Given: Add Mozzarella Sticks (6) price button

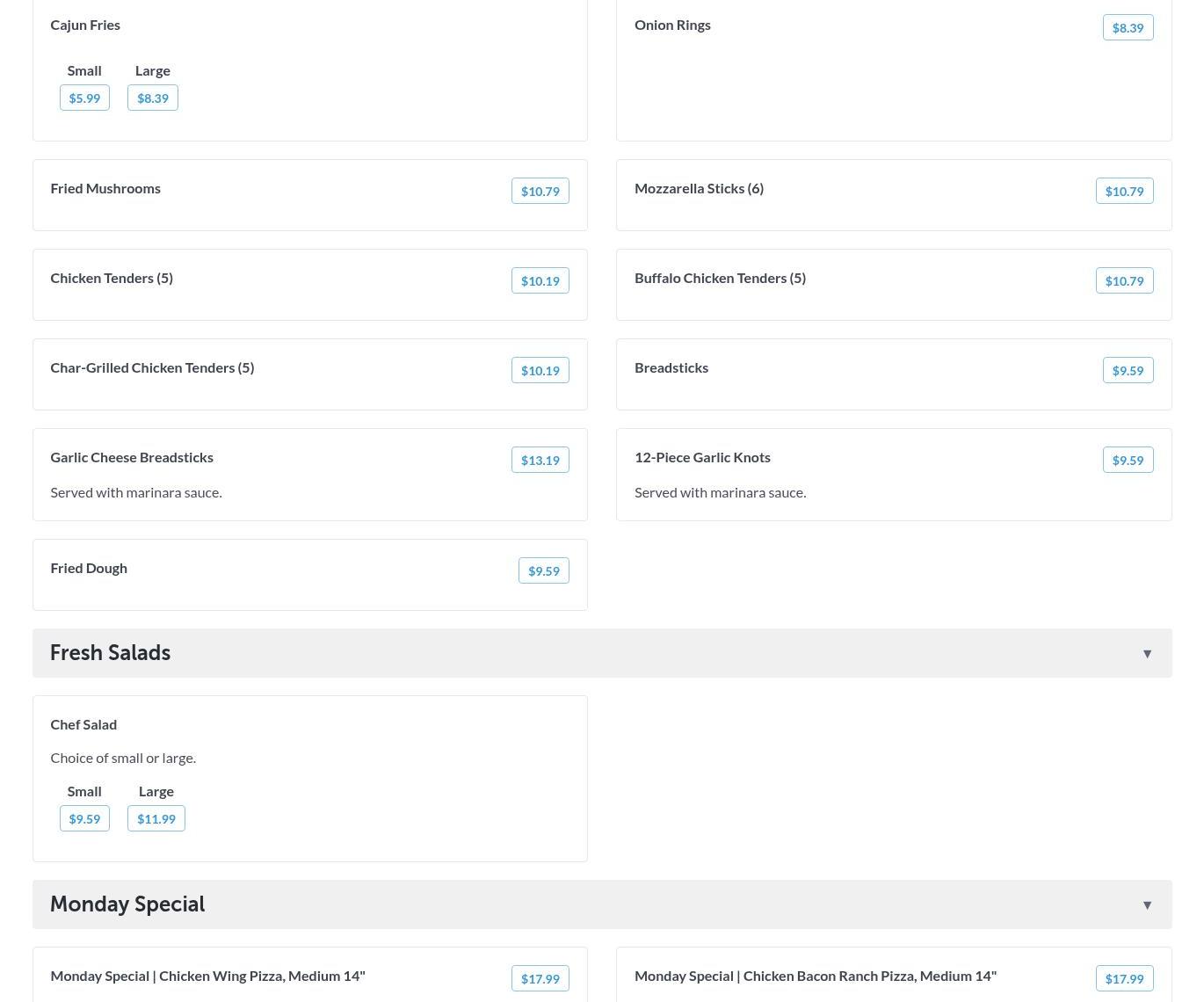Looking at the screenshot, I should pos(1124,191).
